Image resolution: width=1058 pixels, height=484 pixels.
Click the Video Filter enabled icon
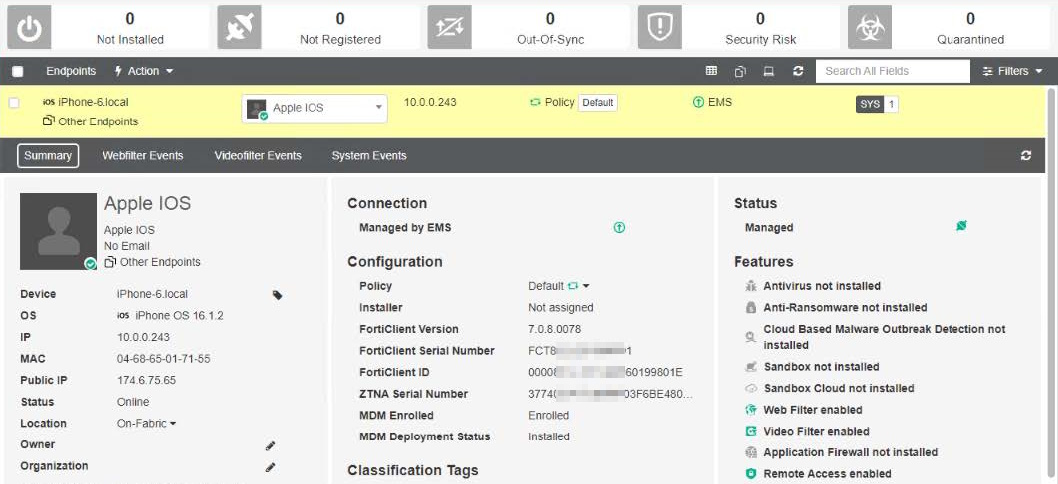tap(751, 431)
